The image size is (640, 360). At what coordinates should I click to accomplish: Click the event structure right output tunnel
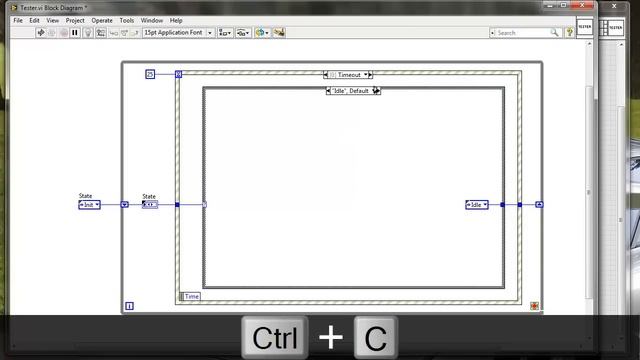click(x=520, y=205)
